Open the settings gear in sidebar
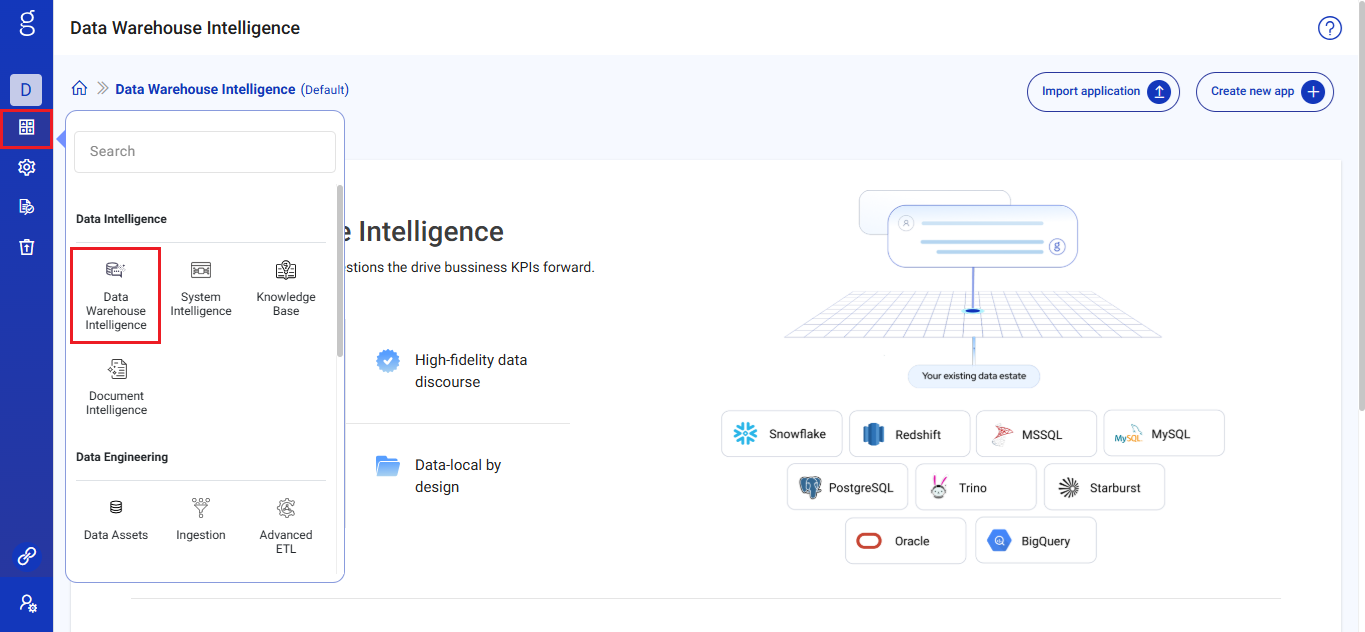 (27, 167)
